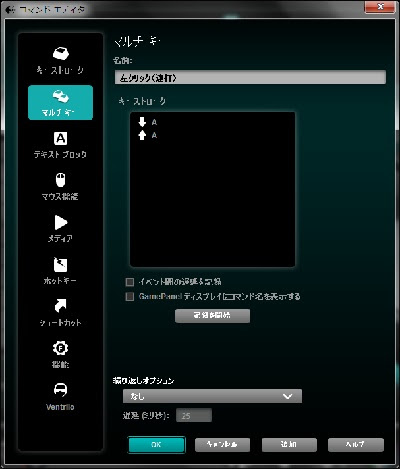Select the キーストローク keystroke category icon

[60, 53]
